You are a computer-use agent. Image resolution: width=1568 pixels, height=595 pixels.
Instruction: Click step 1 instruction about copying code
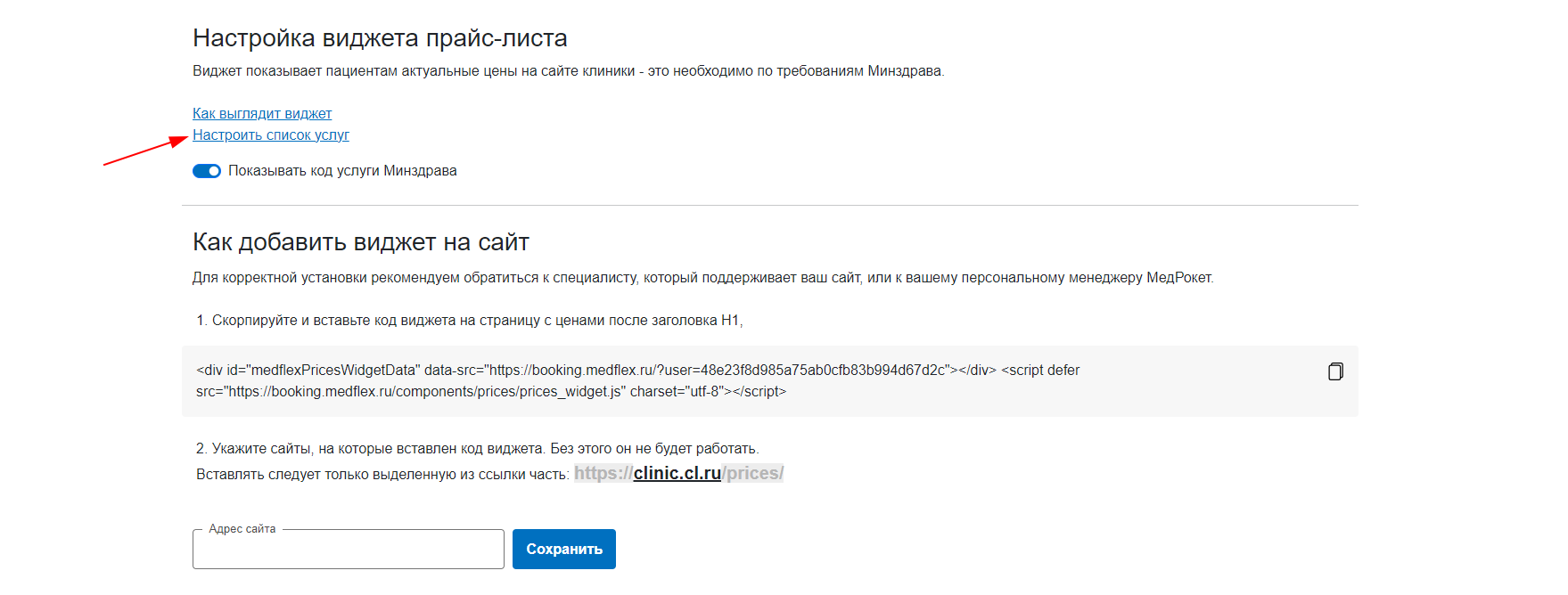(470, 321)
